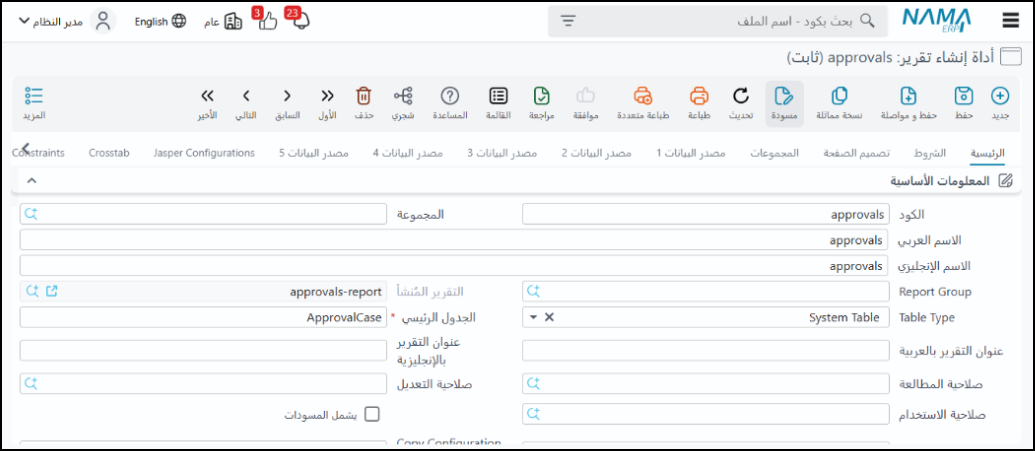Image resolution: width=1035 pixels, height=451 pixels.
Task: Open the notifications bell icon
Action: 297,21
